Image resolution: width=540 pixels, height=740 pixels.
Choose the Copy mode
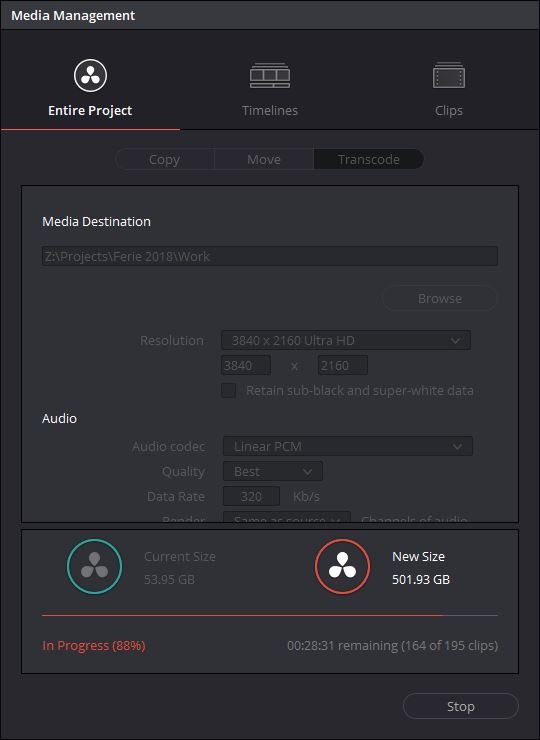[164, 160]
